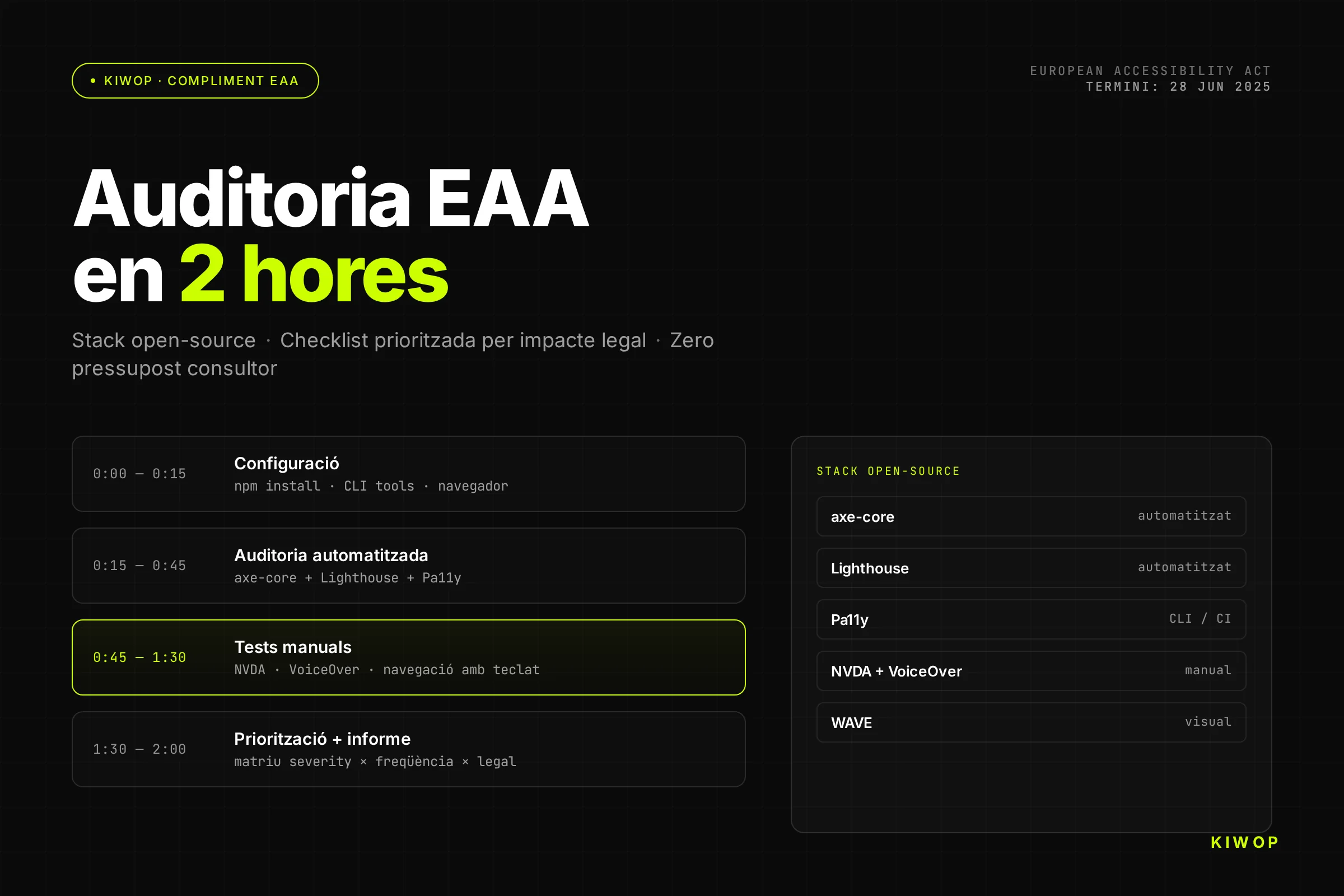Screen dimensions: 1344x896
Task: Click the STACK OPEN-SOURCE panel heading
Action: 888,472
